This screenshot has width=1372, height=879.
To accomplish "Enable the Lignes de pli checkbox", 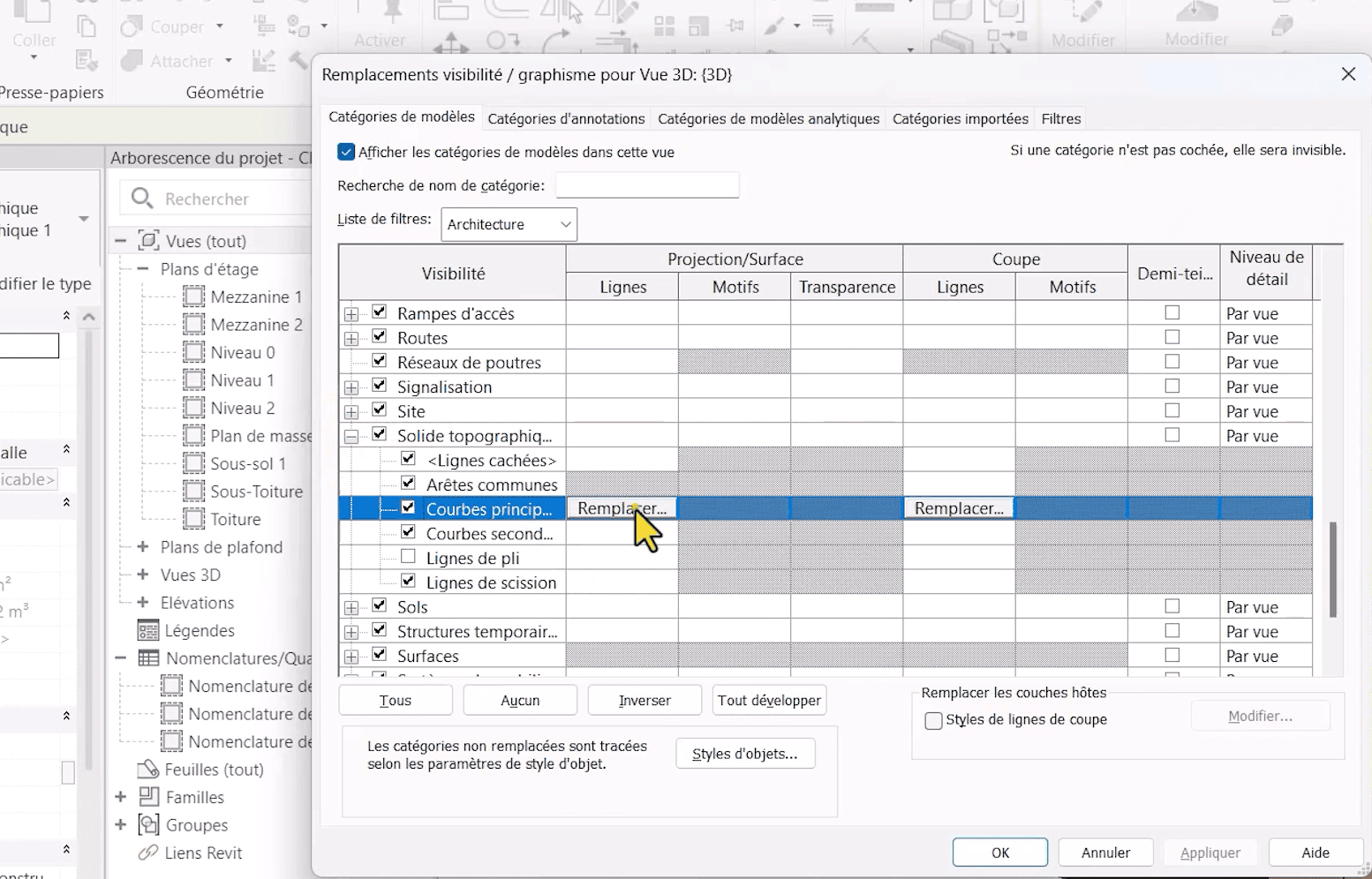I will 408,557.
